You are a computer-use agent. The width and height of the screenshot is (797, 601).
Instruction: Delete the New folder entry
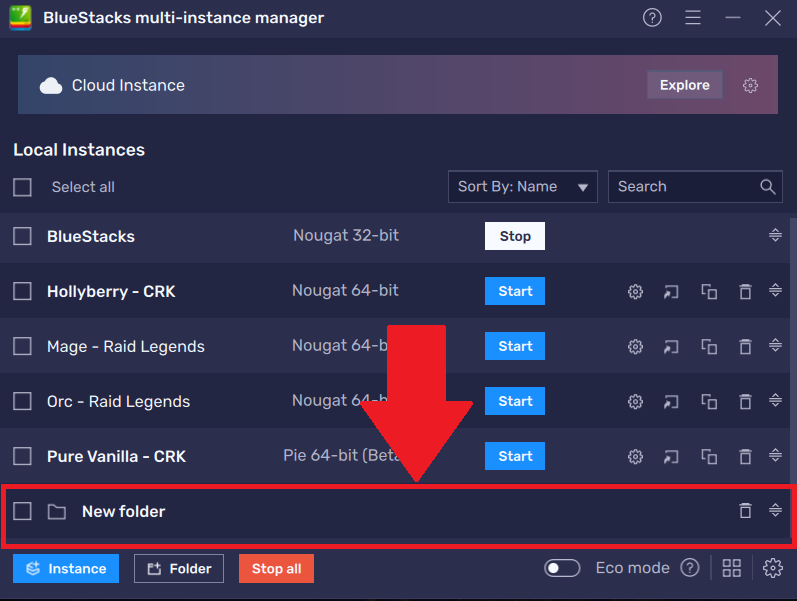pos(745,510)
